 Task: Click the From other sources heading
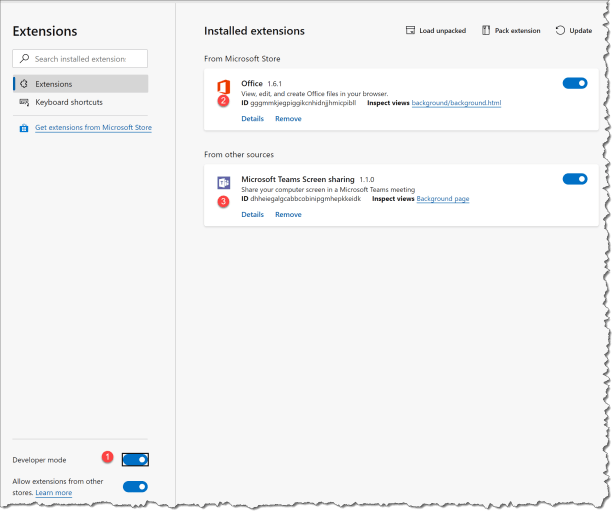pos(239,155)
